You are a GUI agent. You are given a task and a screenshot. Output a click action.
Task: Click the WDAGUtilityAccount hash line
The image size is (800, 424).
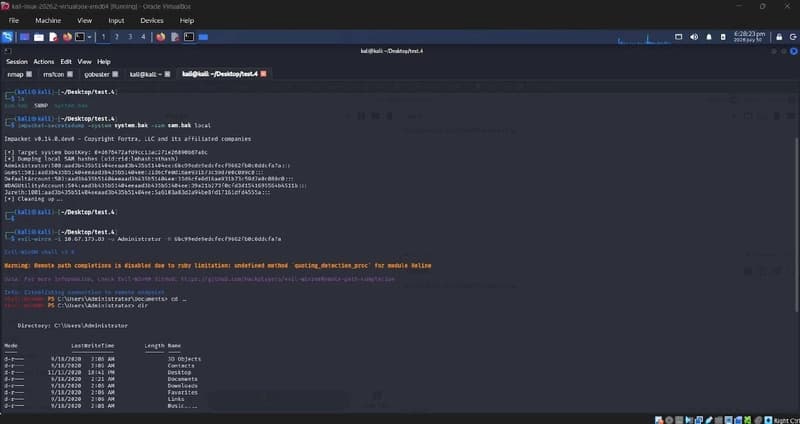coord(155,186)
